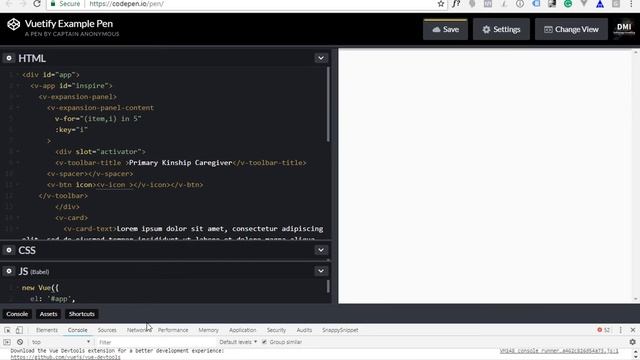Open the vue-devtools GitHub link

click(65, 357)
